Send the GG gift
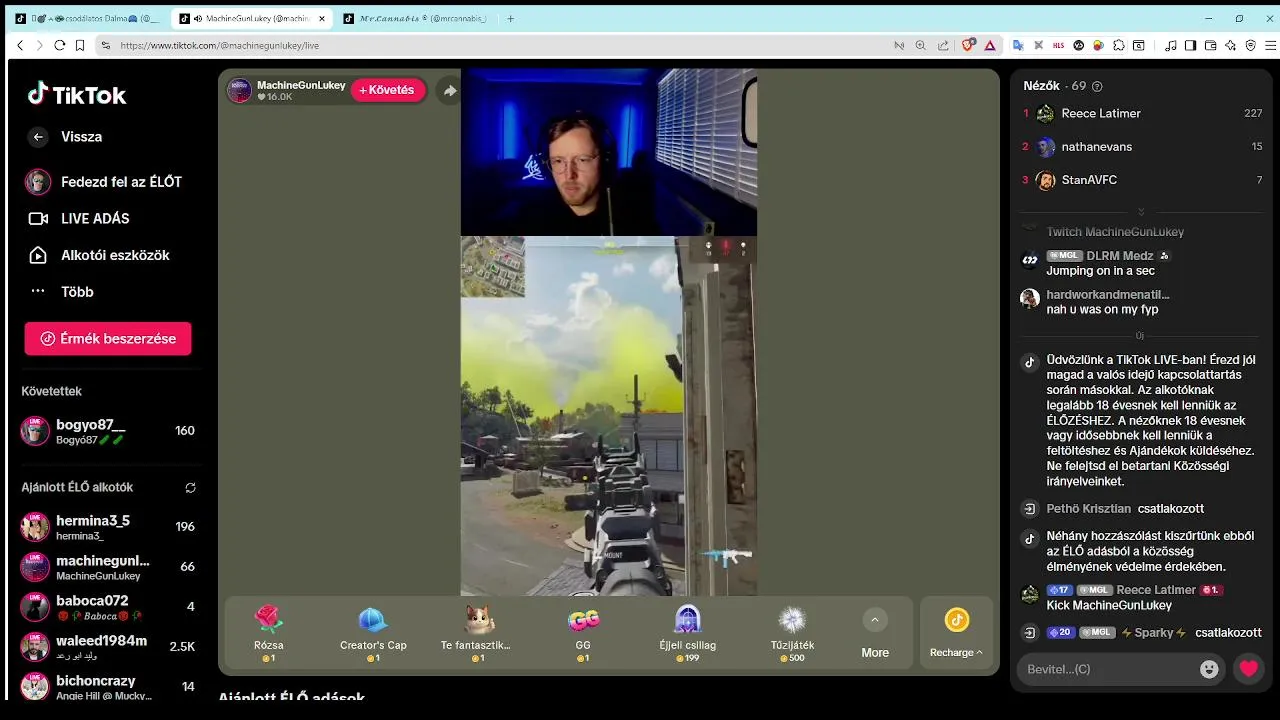 pyautogui.click(x=583, y=634)
